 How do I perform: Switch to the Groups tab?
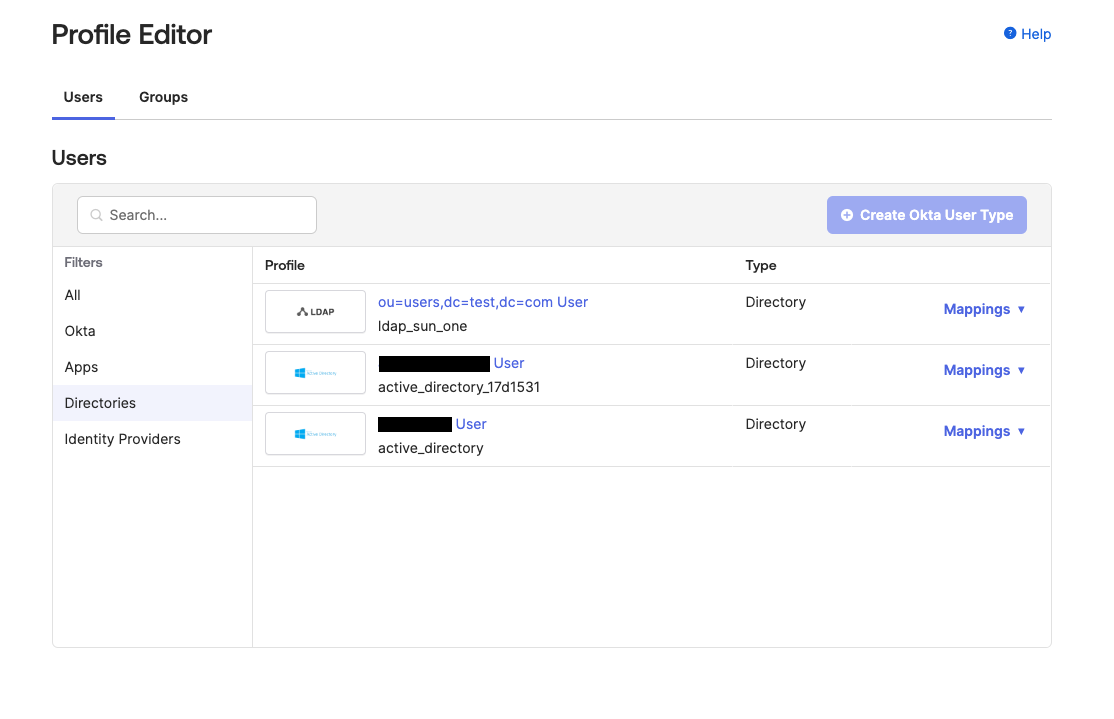click(x=163, y=97)
